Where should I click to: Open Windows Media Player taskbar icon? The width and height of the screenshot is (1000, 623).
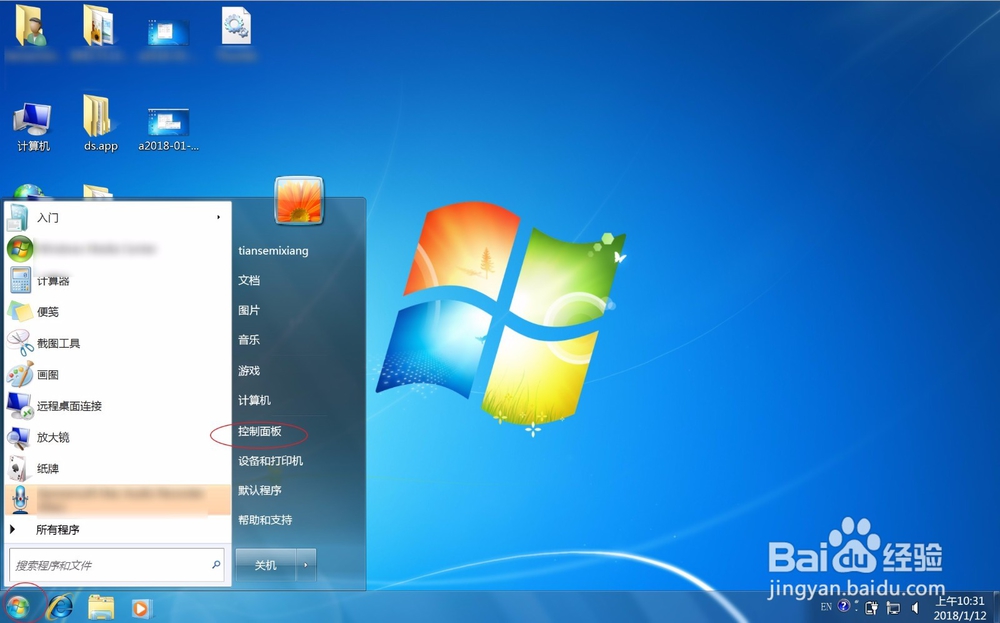click(140, 608)
